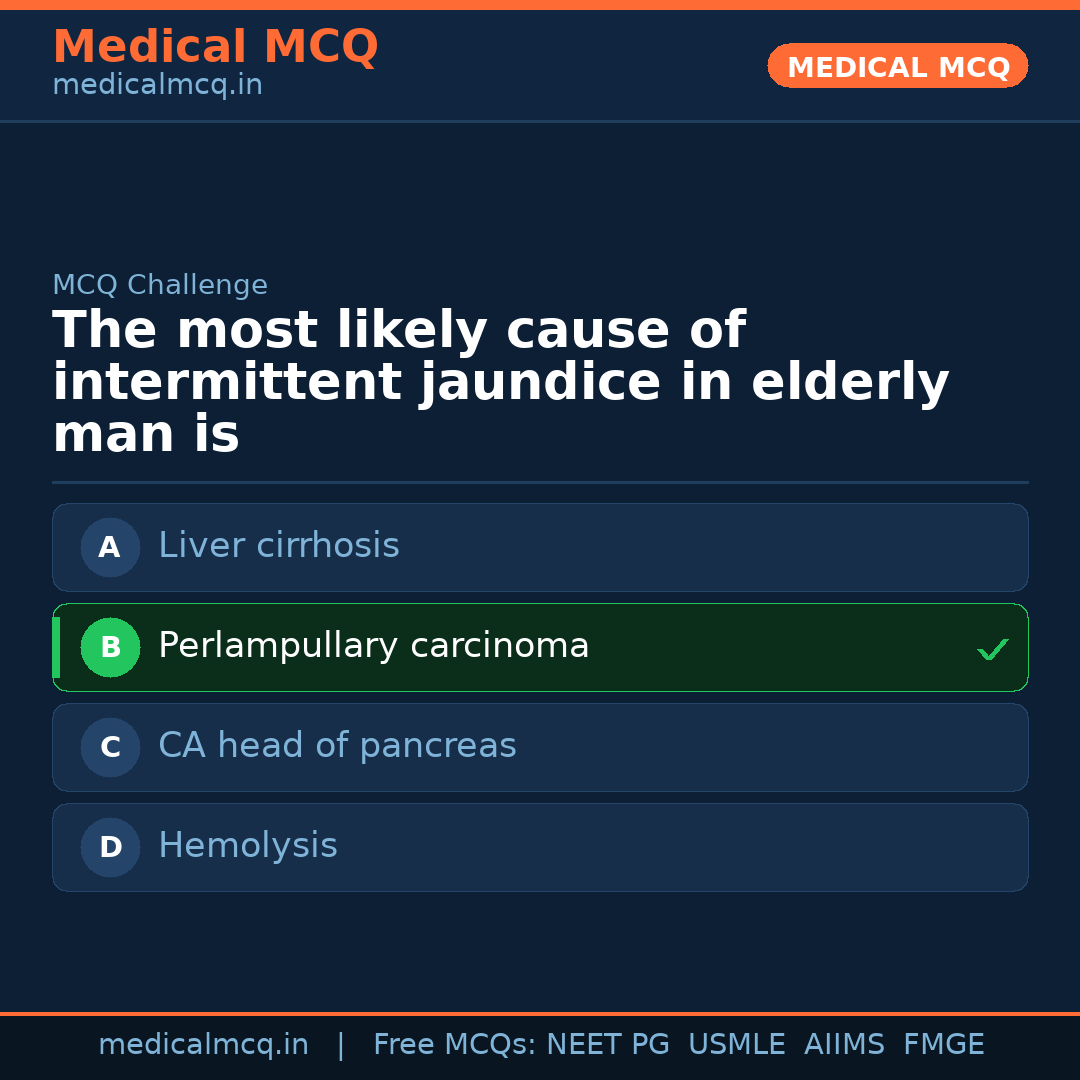
Task: Click FMGE in the footer
Action: coord(944,1045)
